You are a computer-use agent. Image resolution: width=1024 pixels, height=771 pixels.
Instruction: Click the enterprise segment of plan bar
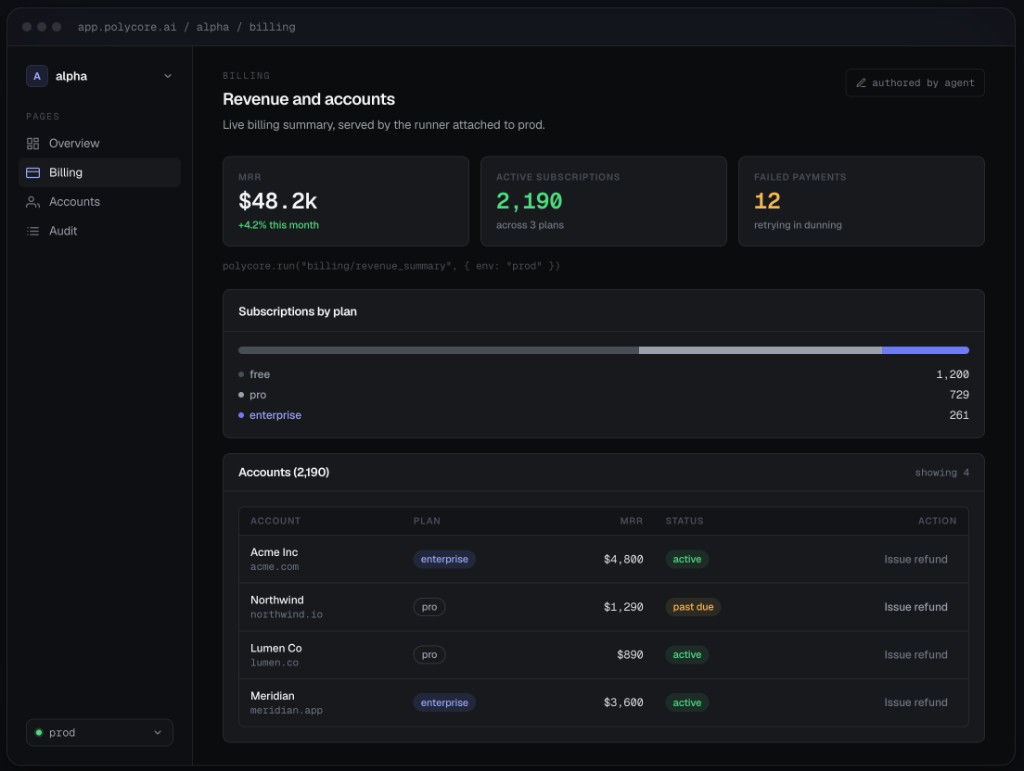tap(925, 351)
